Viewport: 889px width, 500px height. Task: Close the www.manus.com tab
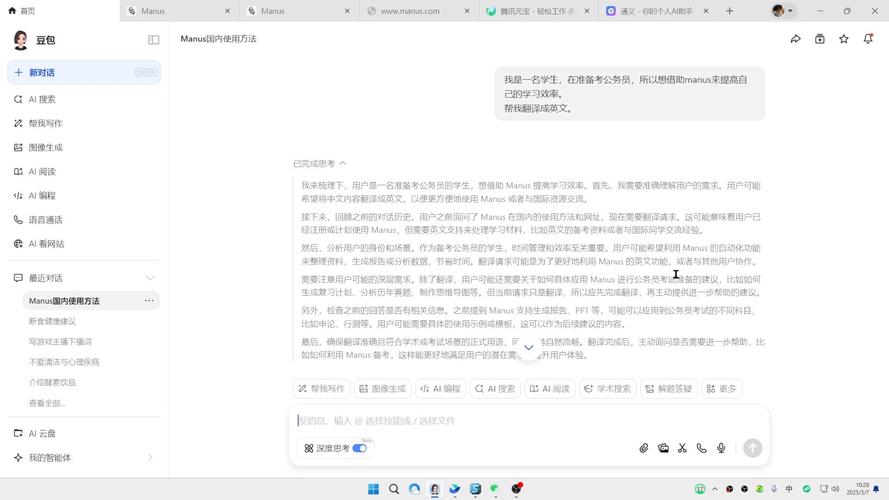(467, 11)
